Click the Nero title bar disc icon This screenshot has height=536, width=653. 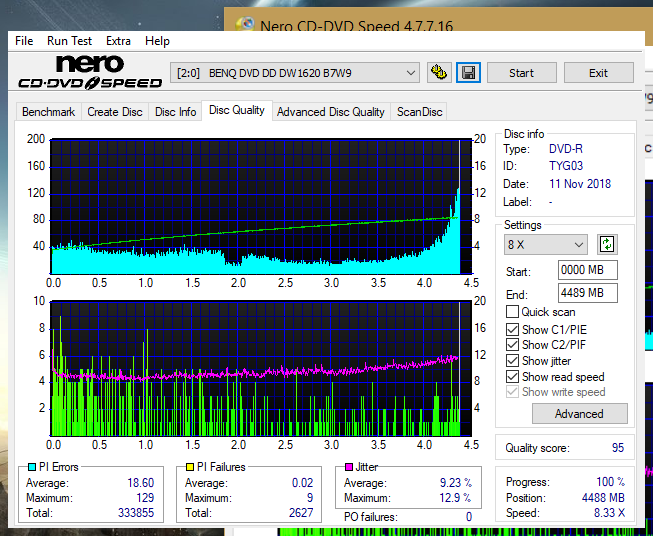pos(245,25)
